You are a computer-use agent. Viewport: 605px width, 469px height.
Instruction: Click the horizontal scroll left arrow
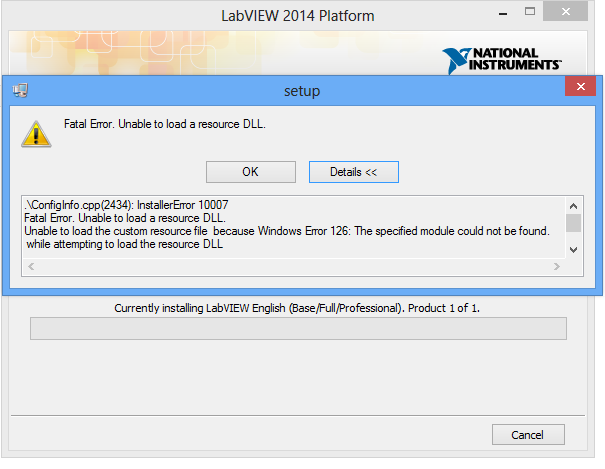[x=31, y=267]
